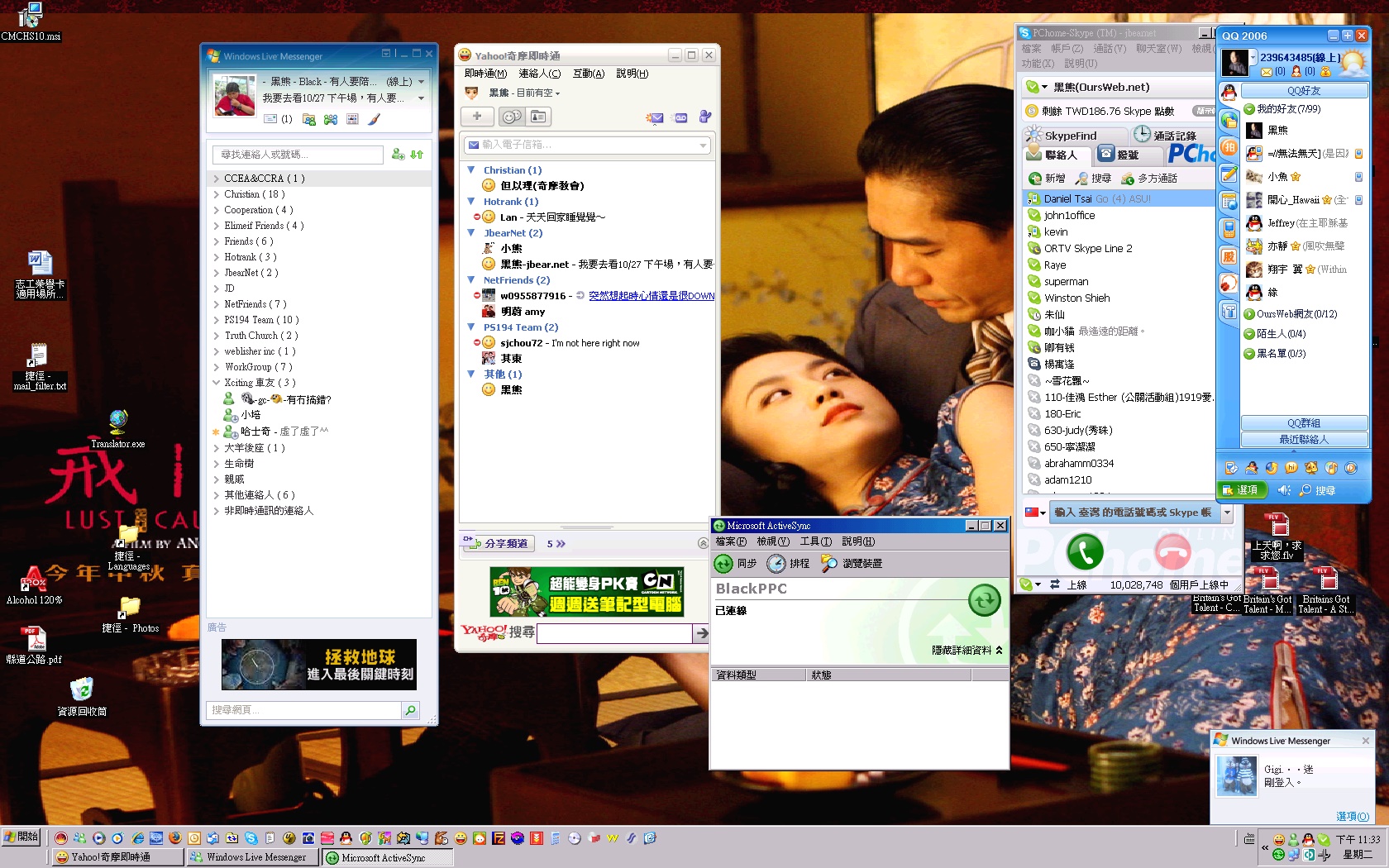Click the find contact search field in Messenger
This screenshot has width=1389, height=868.
[298, 155]
